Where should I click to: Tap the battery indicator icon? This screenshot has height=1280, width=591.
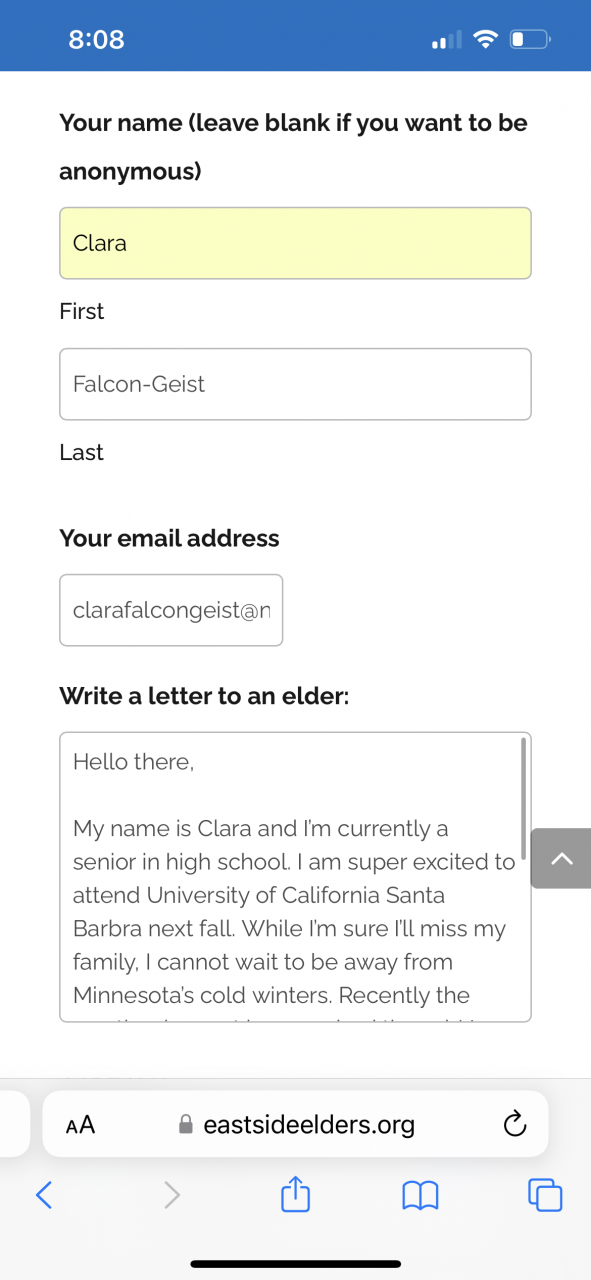[529, 40]
